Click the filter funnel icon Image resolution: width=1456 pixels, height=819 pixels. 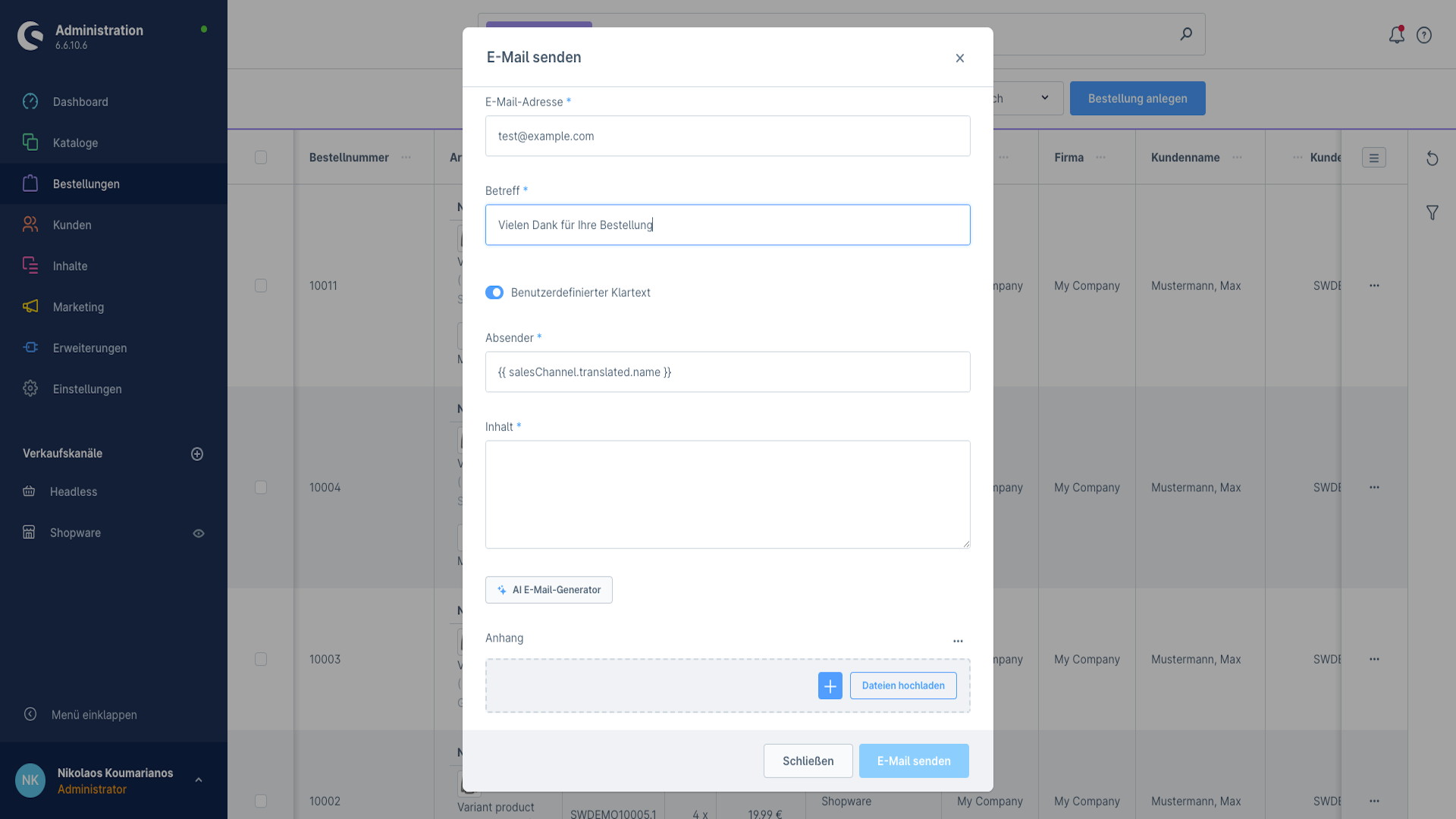(1432, 213)
